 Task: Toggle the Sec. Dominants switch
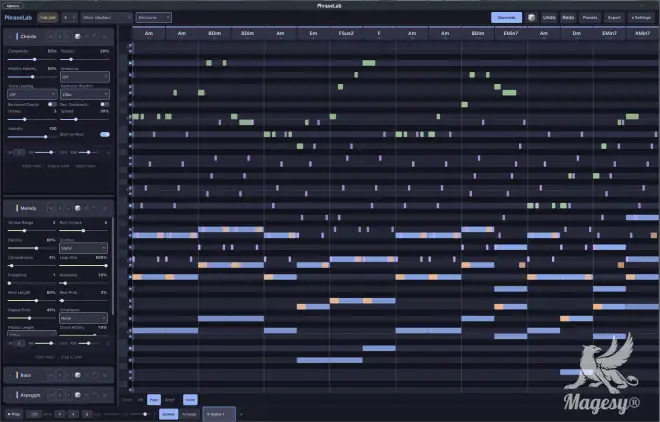[104, 104]
